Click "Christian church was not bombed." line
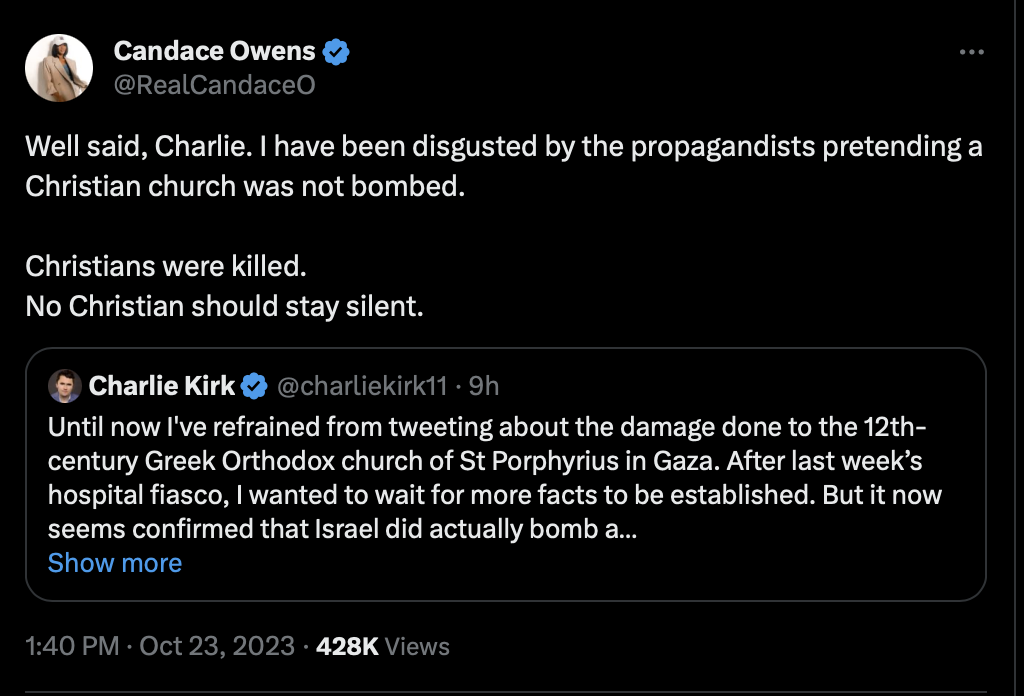The height and width of the screenshot is (696, 1024). tap(245, 187)
